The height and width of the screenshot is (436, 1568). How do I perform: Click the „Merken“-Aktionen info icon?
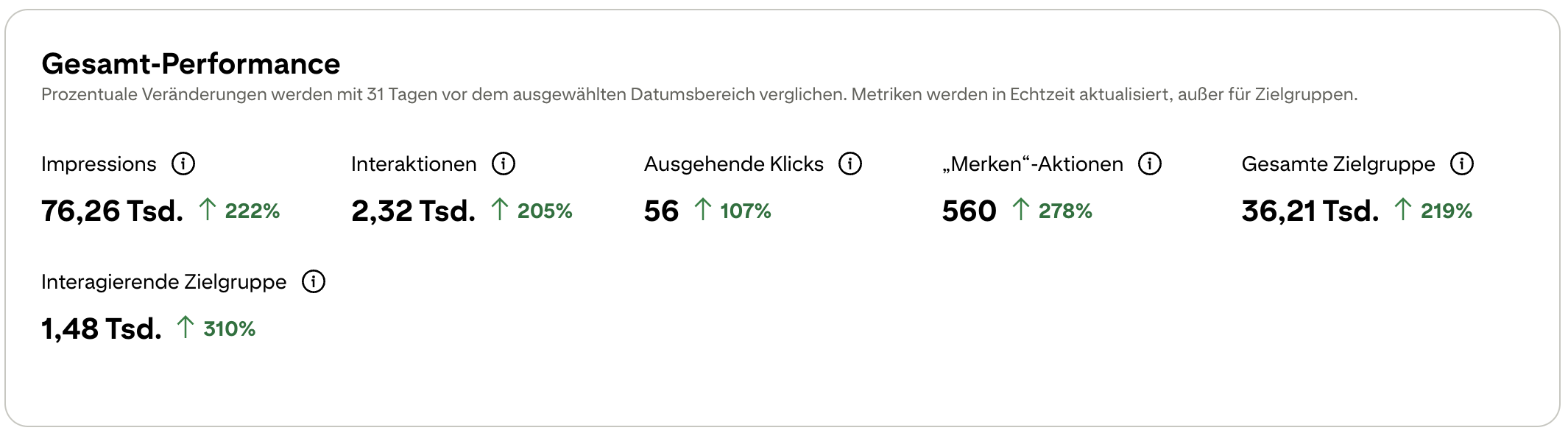tap(1150, 163)
